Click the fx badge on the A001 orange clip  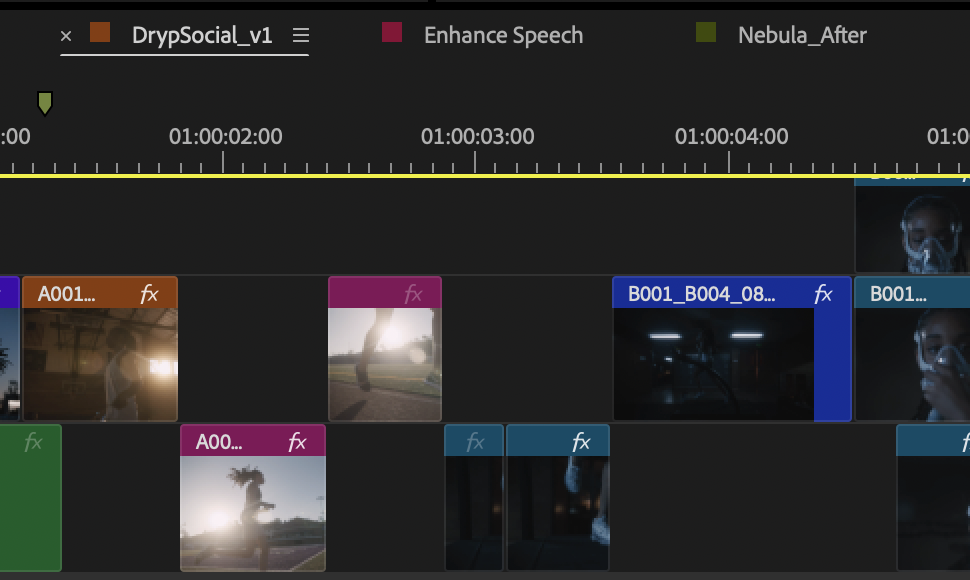(148, 293)
